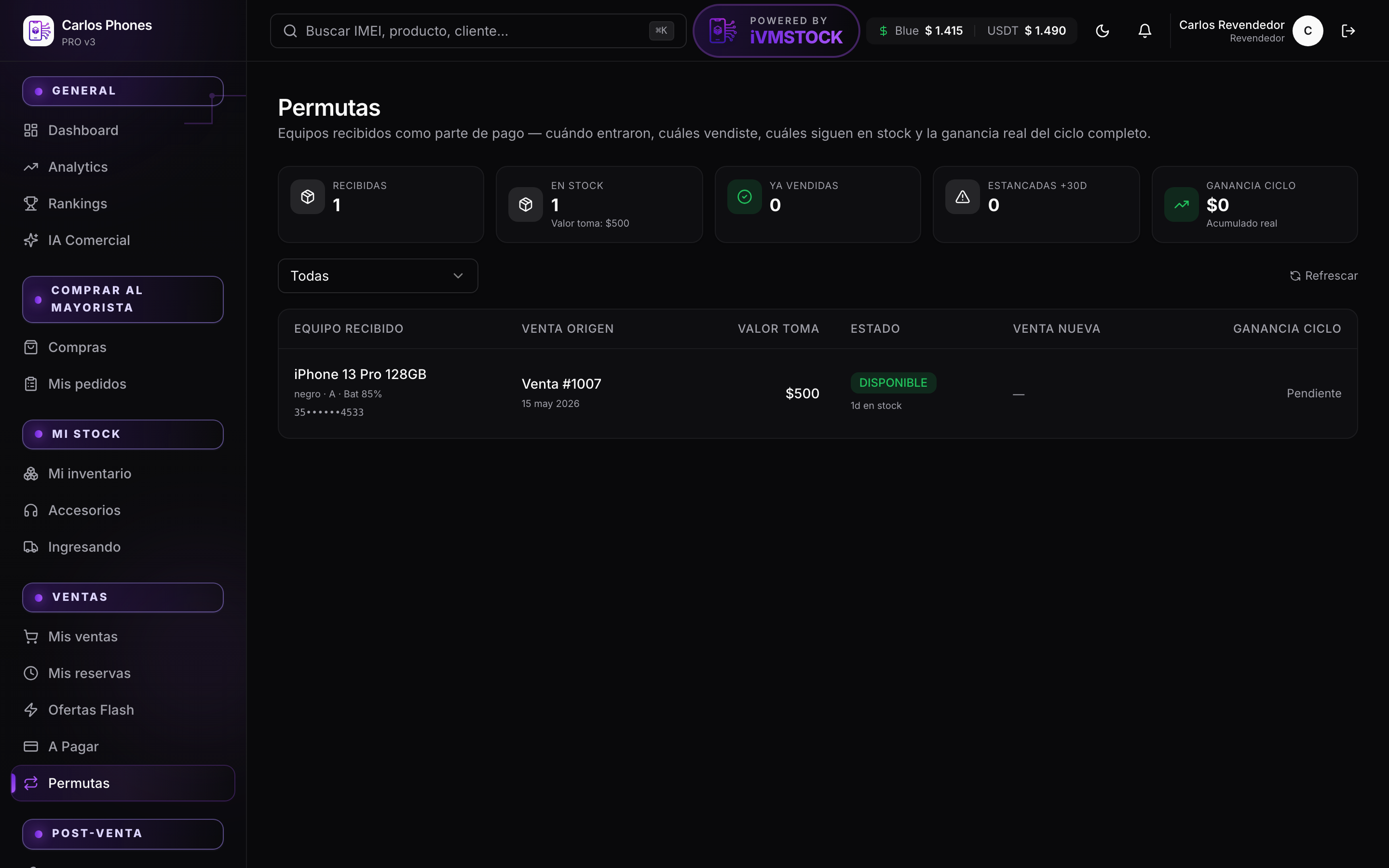The width and height of the screenshot is (1389, 868).
Task: Click the logout arrow icon
Action: coord(1348,31)
